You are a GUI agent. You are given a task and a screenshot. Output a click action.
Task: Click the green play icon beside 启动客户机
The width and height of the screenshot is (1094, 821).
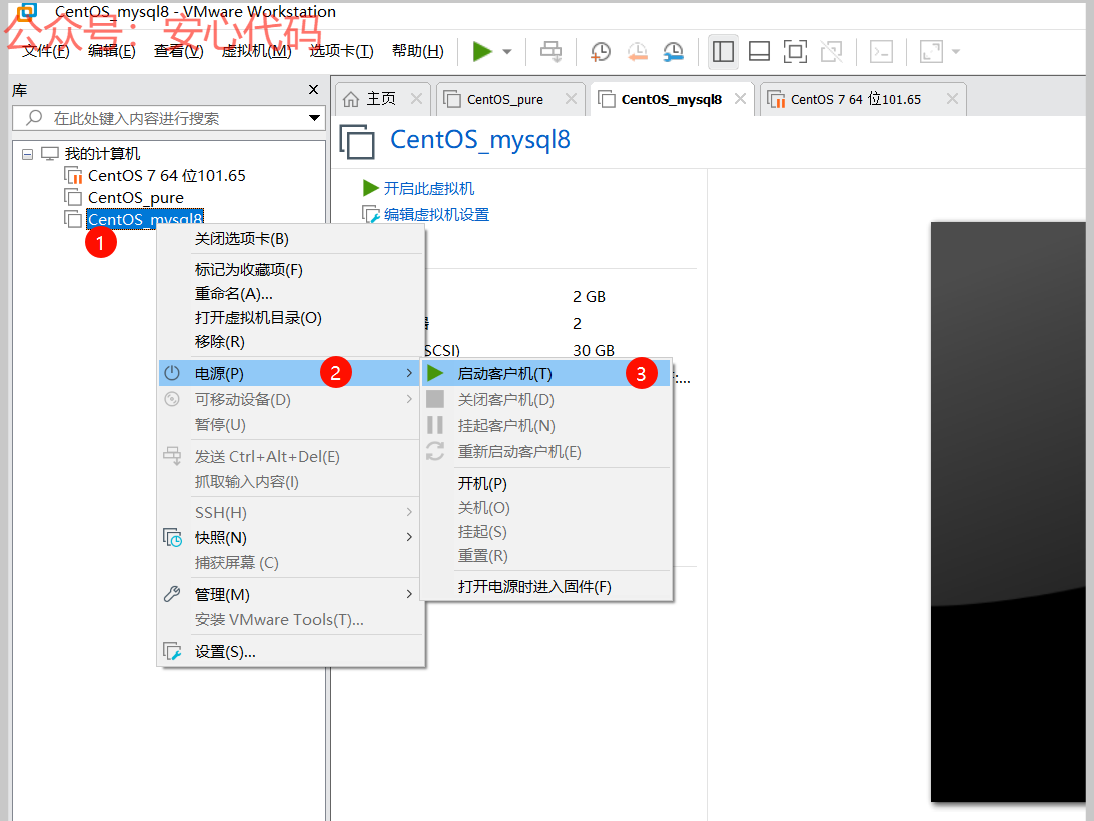[435, 373]
